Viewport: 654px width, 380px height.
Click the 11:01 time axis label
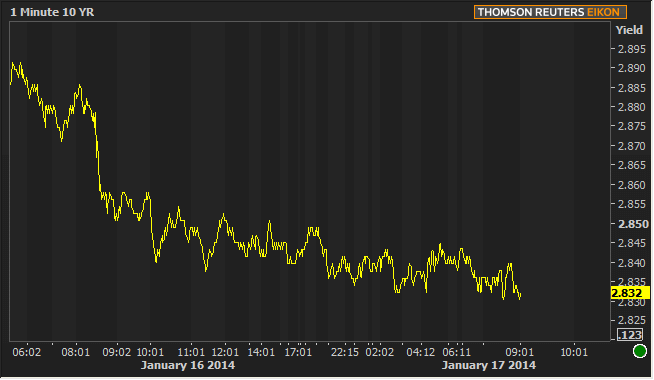(x=191, y=352)
